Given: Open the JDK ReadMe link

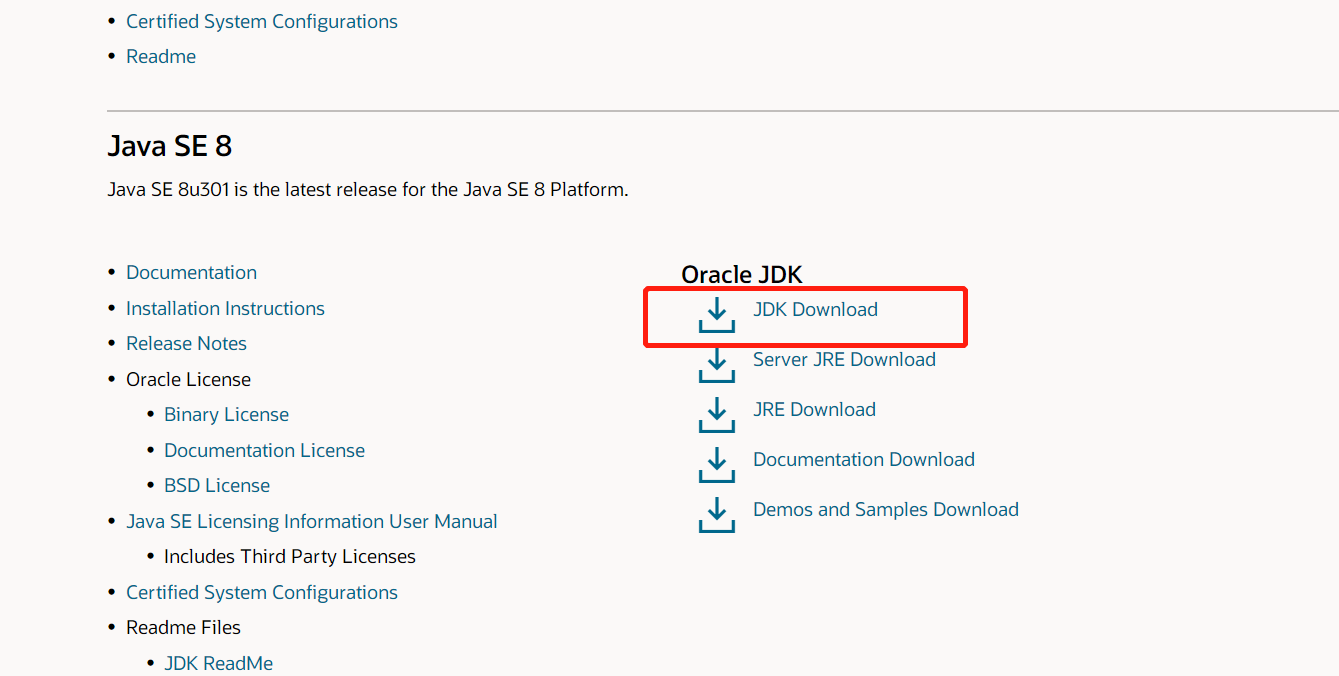Looking at the screenshot, I should 218,663.
